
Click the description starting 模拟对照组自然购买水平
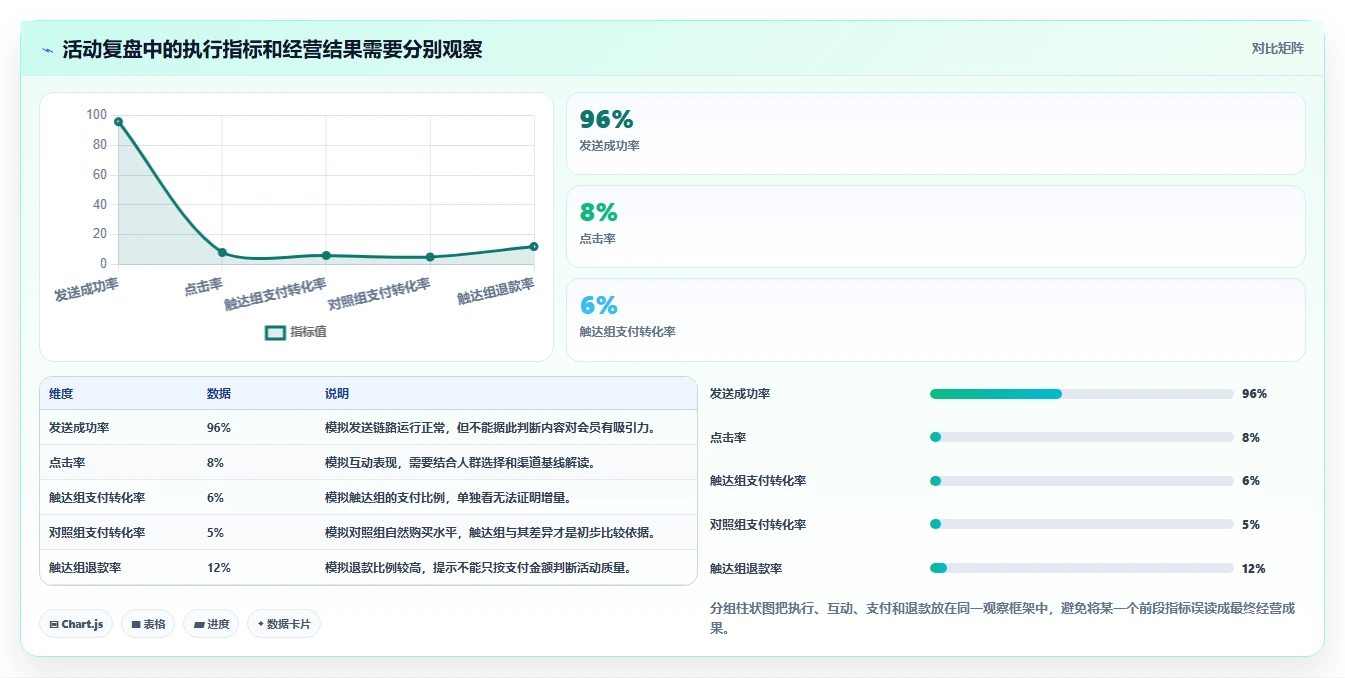[x=490, y=533]
